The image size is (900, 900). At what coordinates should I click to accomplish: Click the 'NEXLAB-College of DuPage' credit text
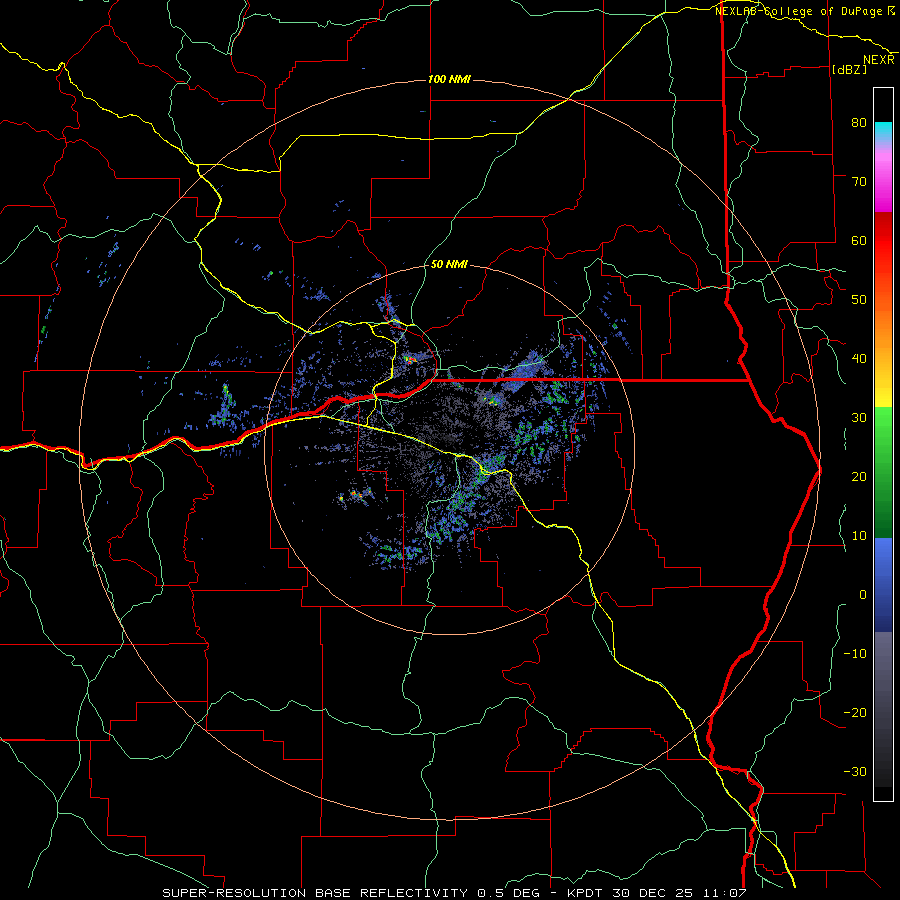coord(798,11)
